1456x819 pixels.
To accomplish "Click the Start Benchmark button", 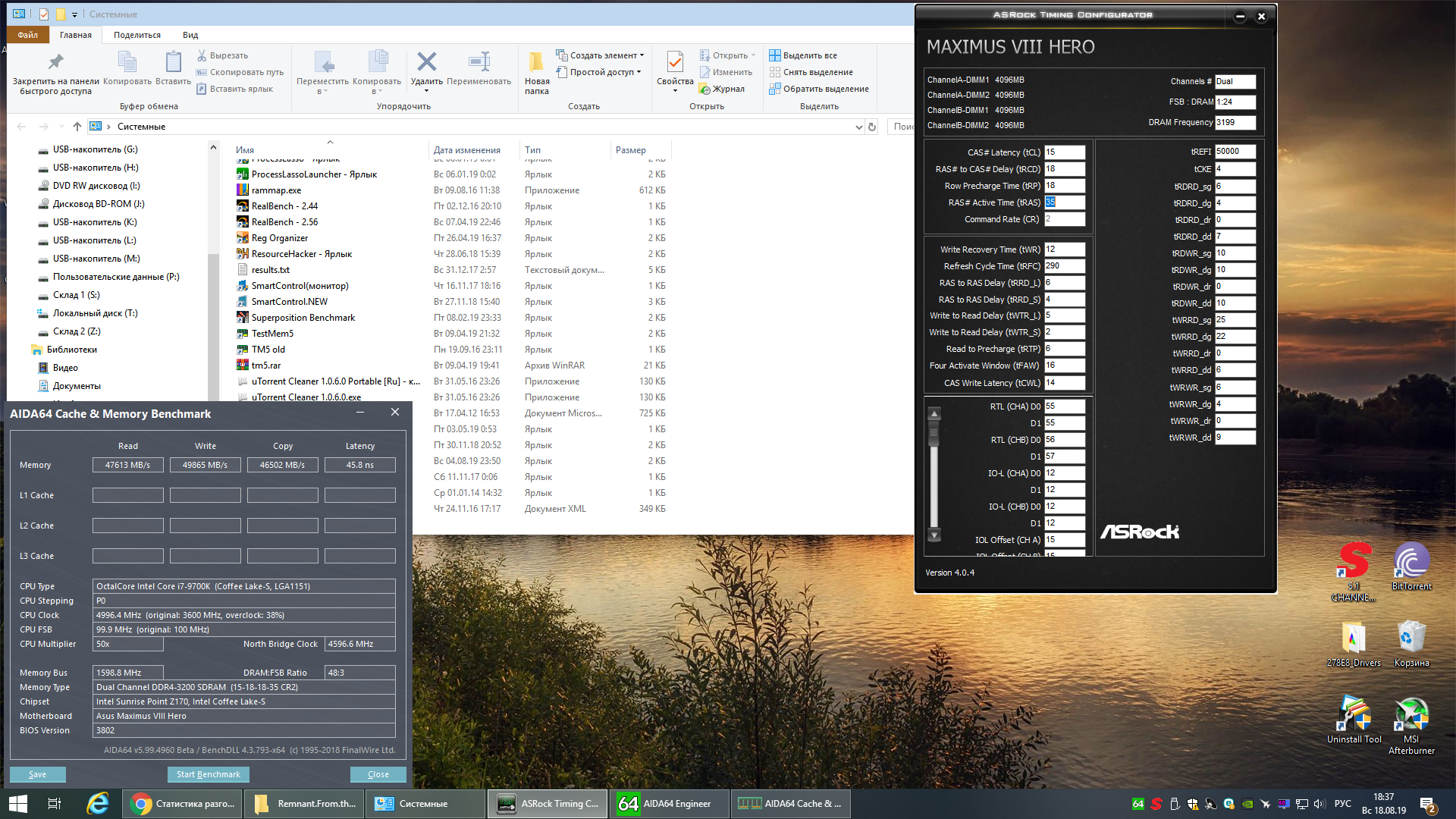I will [208, 774].
